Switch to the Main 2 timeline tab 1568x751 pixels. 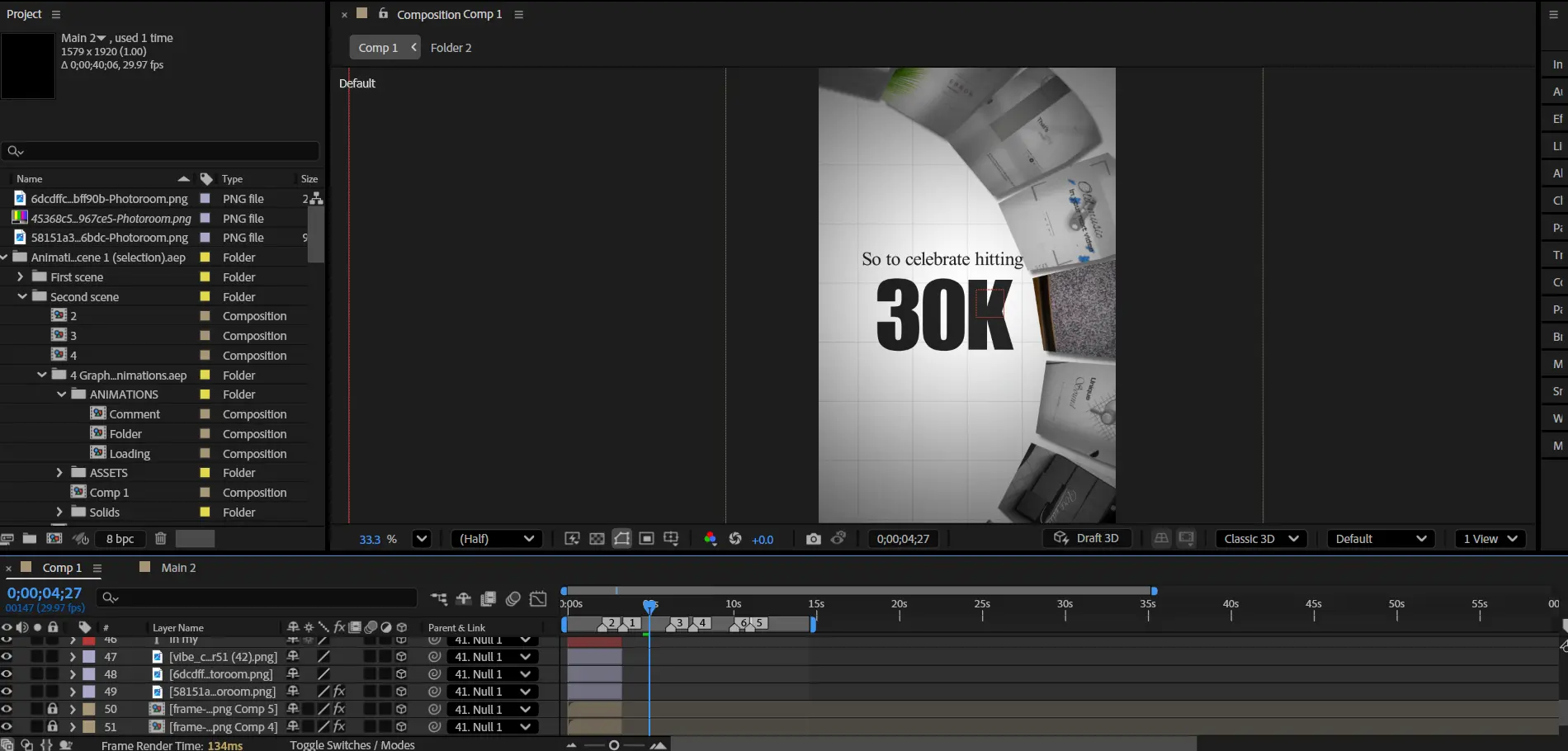point(178,568)
